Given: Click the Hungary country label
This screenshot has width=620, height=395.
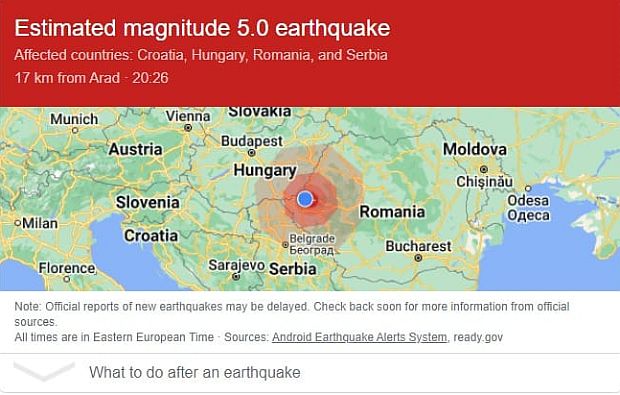Looking at the screenshot, I should (265, 171).
